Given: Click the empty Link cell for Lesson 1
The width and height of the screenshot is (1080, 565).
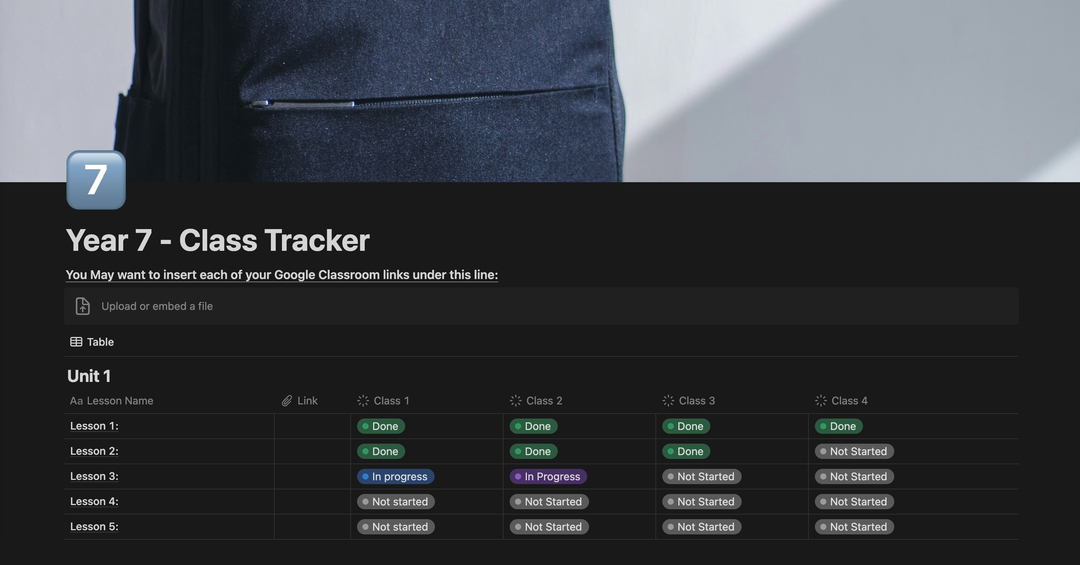Looking at the screenshot, I should 313,426.
